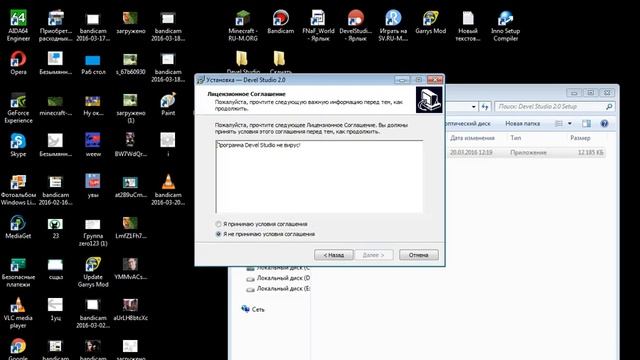Open Minecraft - RU-M.ORG shortcut
This screenshot has width=640, height=360.
[243, 25]
